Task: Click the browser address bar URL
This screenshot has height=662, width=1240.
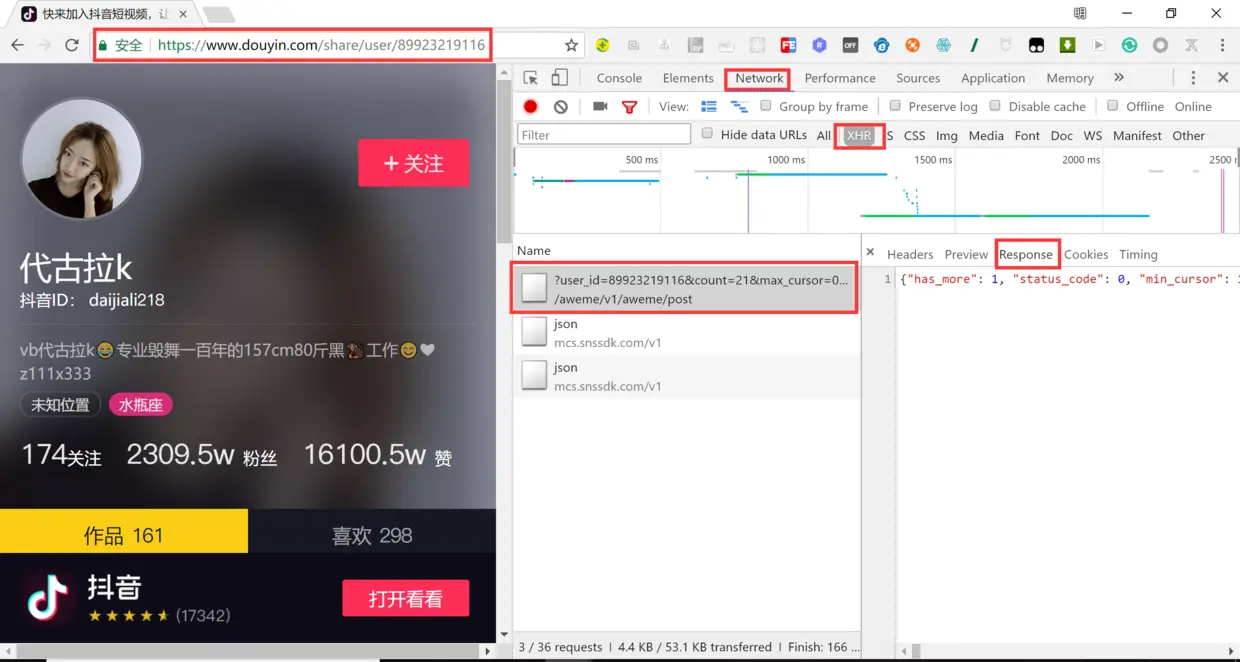Action: [321, 45]
